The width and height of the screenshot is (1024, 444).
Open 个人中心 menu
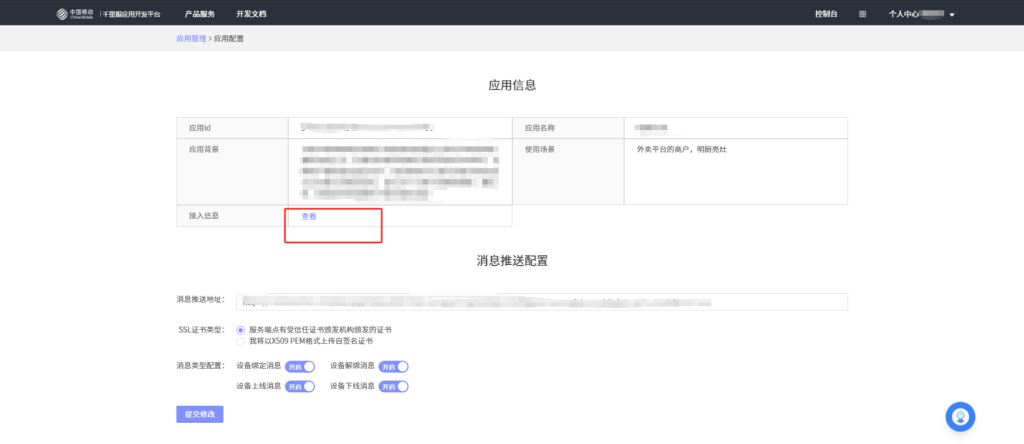(904, 14)
